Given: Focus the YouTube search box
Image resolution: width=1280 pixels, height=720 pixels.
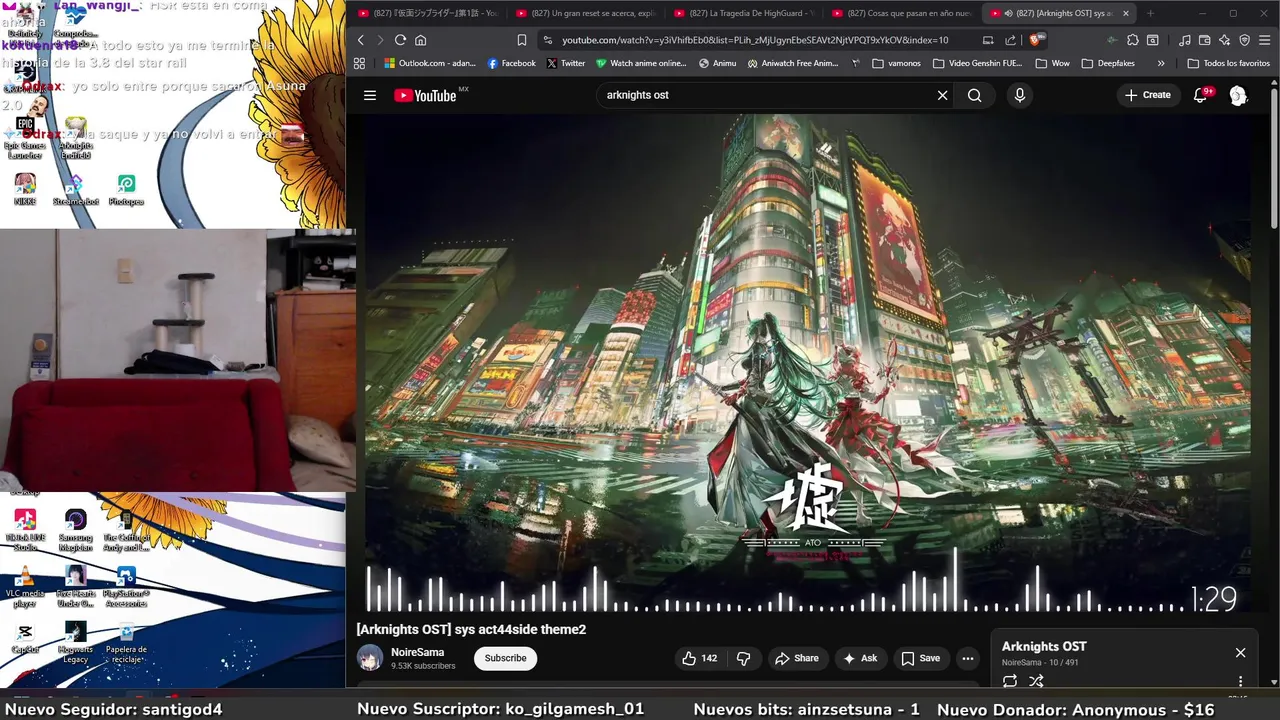Looking at the screenshot, I should (765, 95).
